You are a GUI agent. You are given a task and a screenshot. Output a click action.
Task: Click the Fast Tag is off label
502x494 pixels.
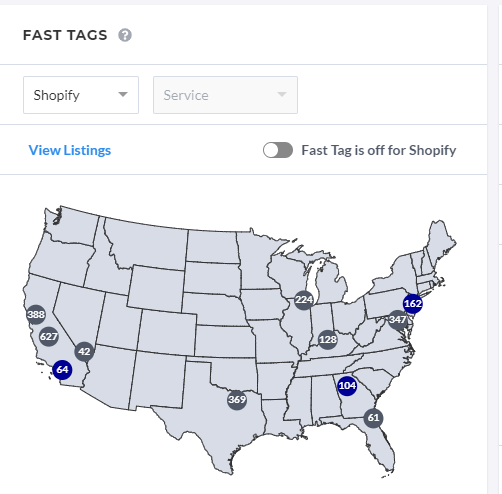[379, 150]
